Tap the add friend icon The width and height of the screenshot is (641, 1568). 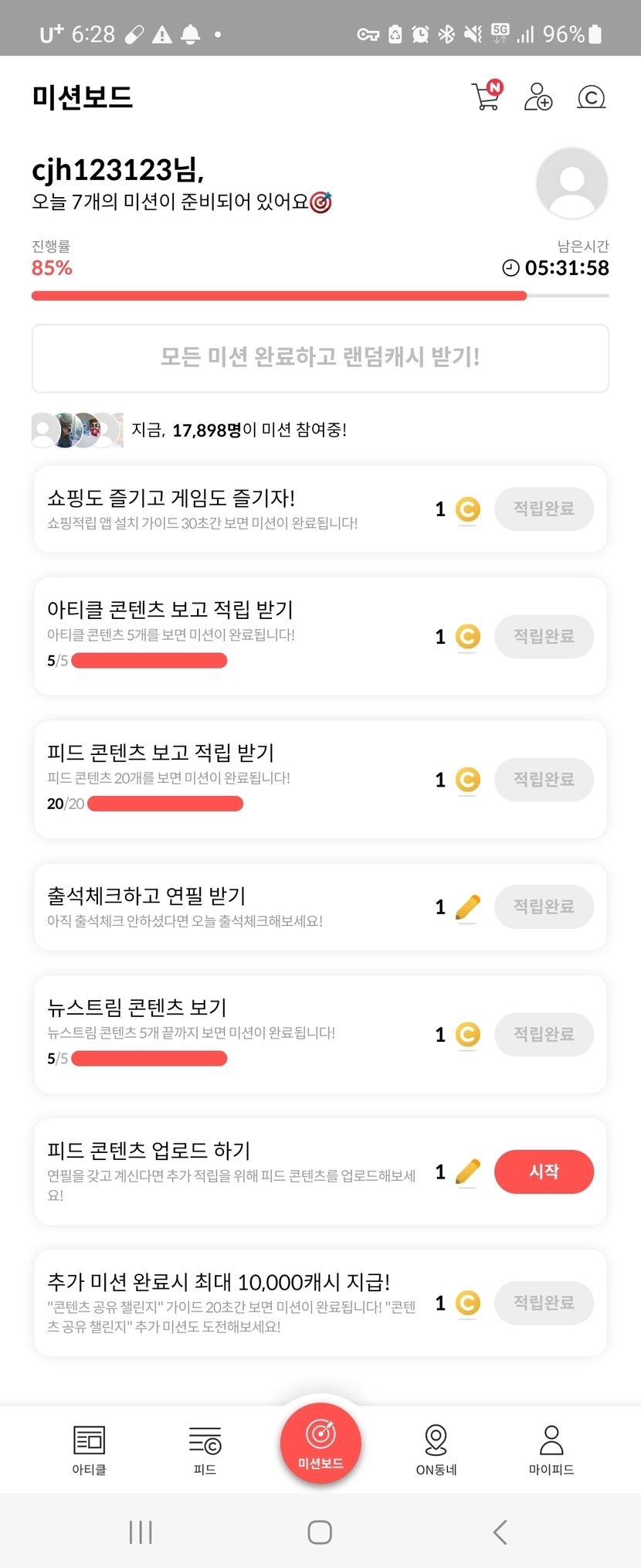tap(538, 97)
